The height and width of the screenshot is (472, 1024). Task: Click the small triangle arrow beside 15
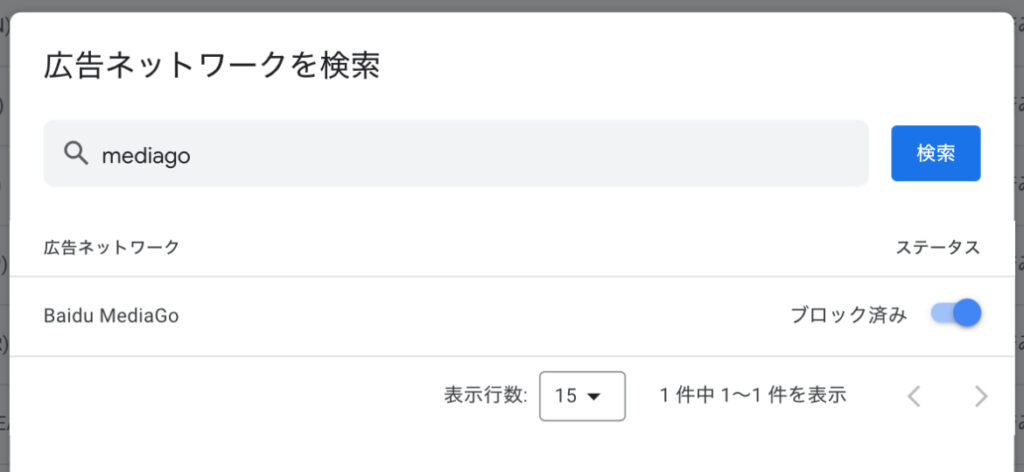594,397
